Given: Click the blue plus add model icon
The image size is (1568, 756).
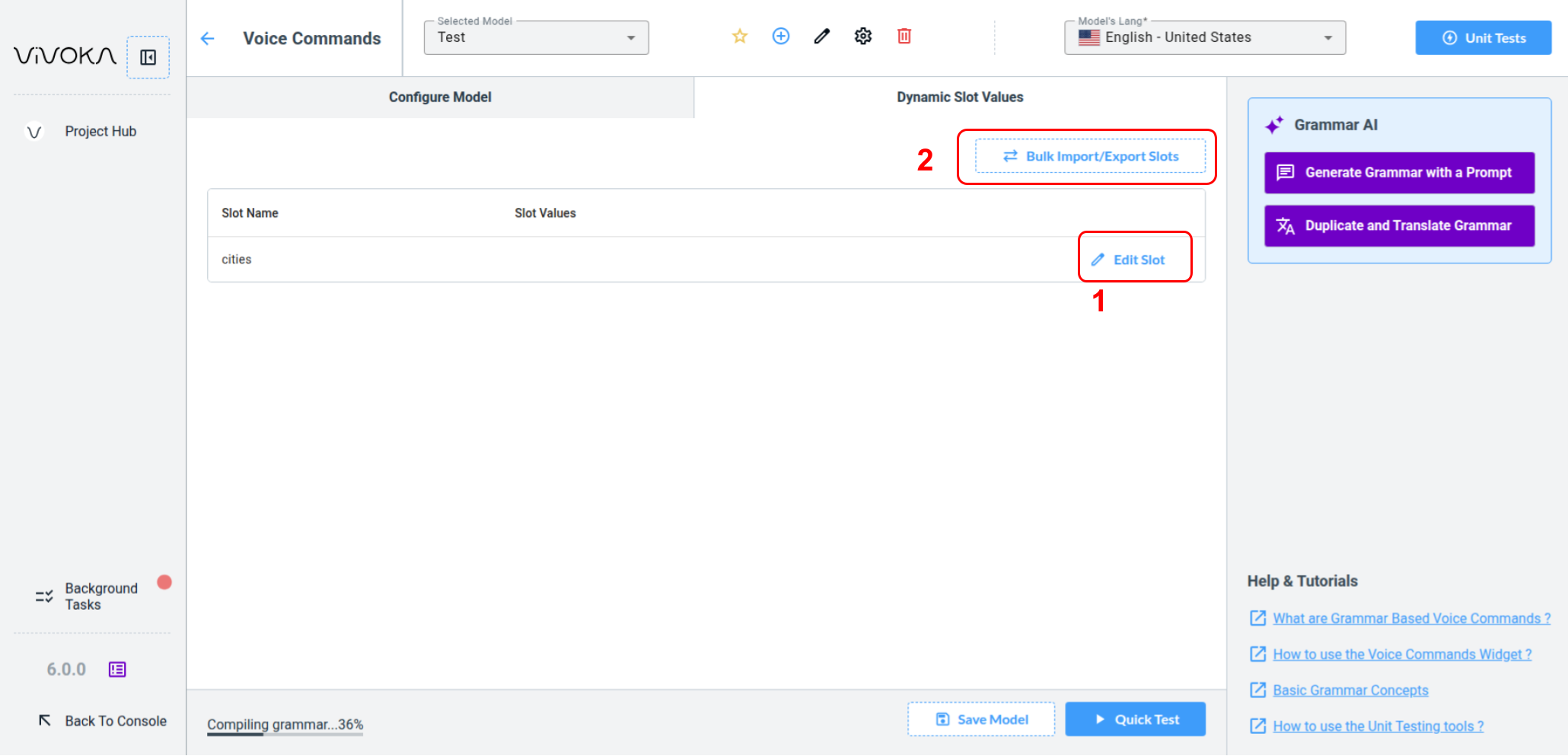Looking at the screenshot, I should [780, 37].
